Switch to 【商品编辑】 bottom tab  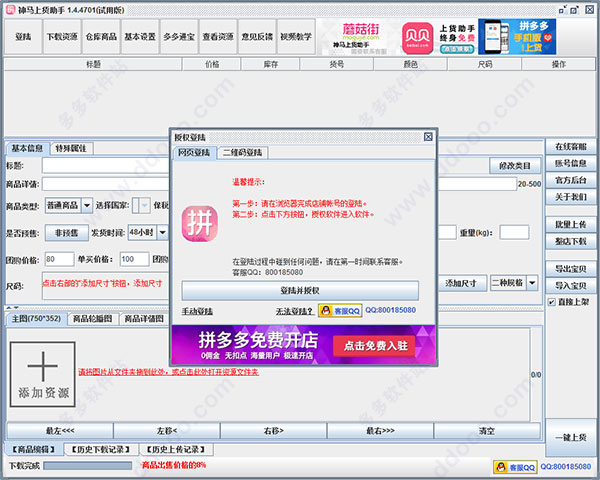34,449
